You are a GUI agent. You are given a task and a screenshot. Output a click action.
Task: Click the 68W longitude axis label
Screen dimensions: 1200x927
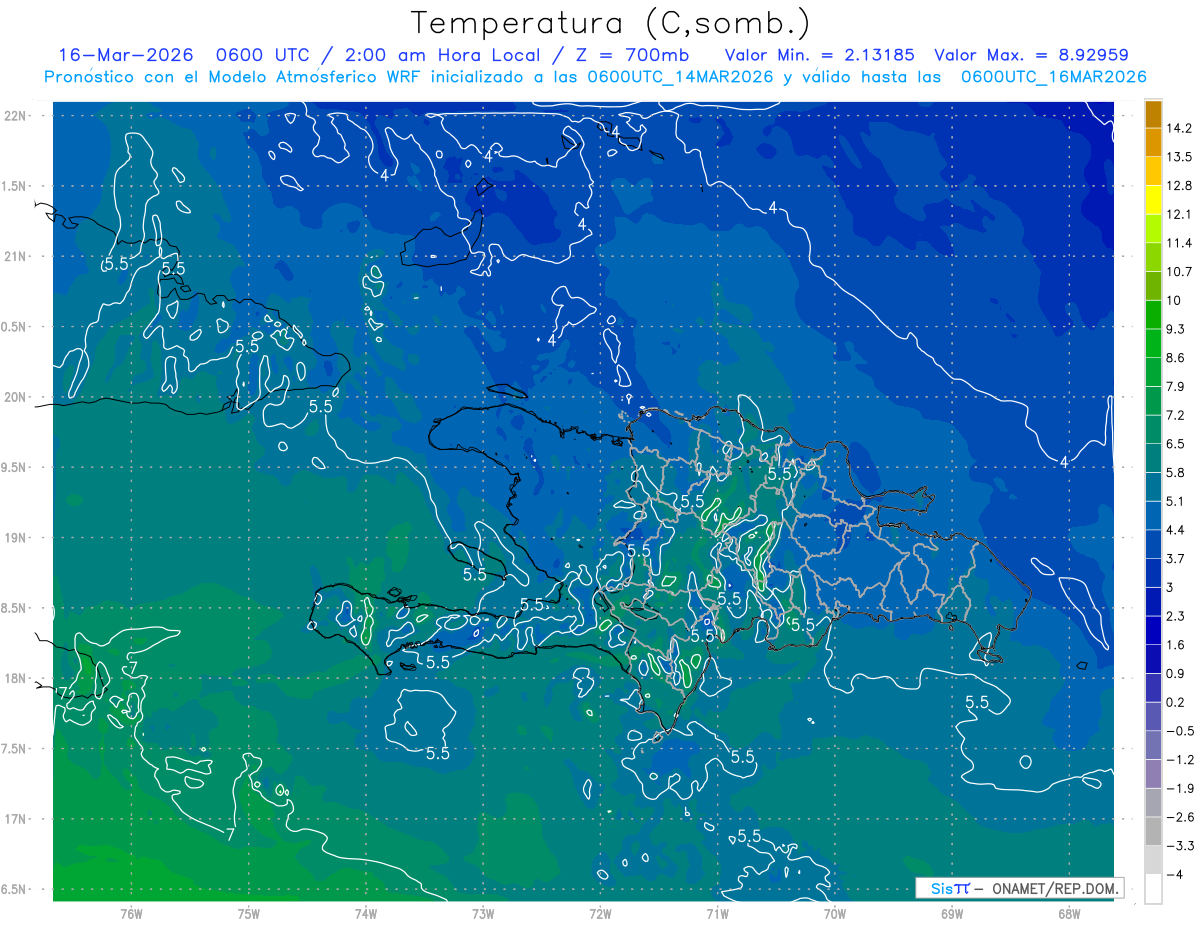[1069, 913]
